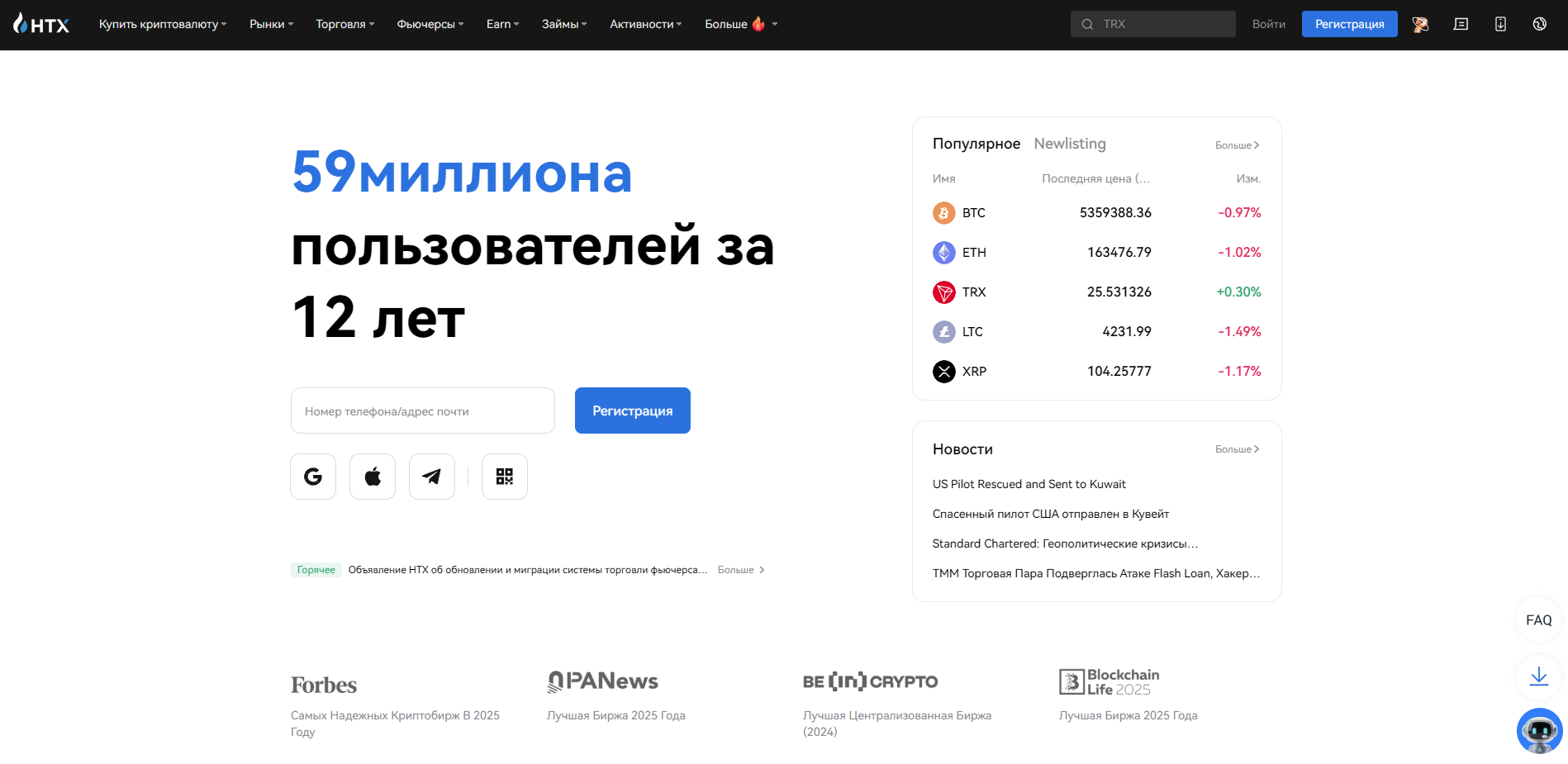
Task: Click the HTX logo in header
Action: pyautogui.click(x=41, y=24)
